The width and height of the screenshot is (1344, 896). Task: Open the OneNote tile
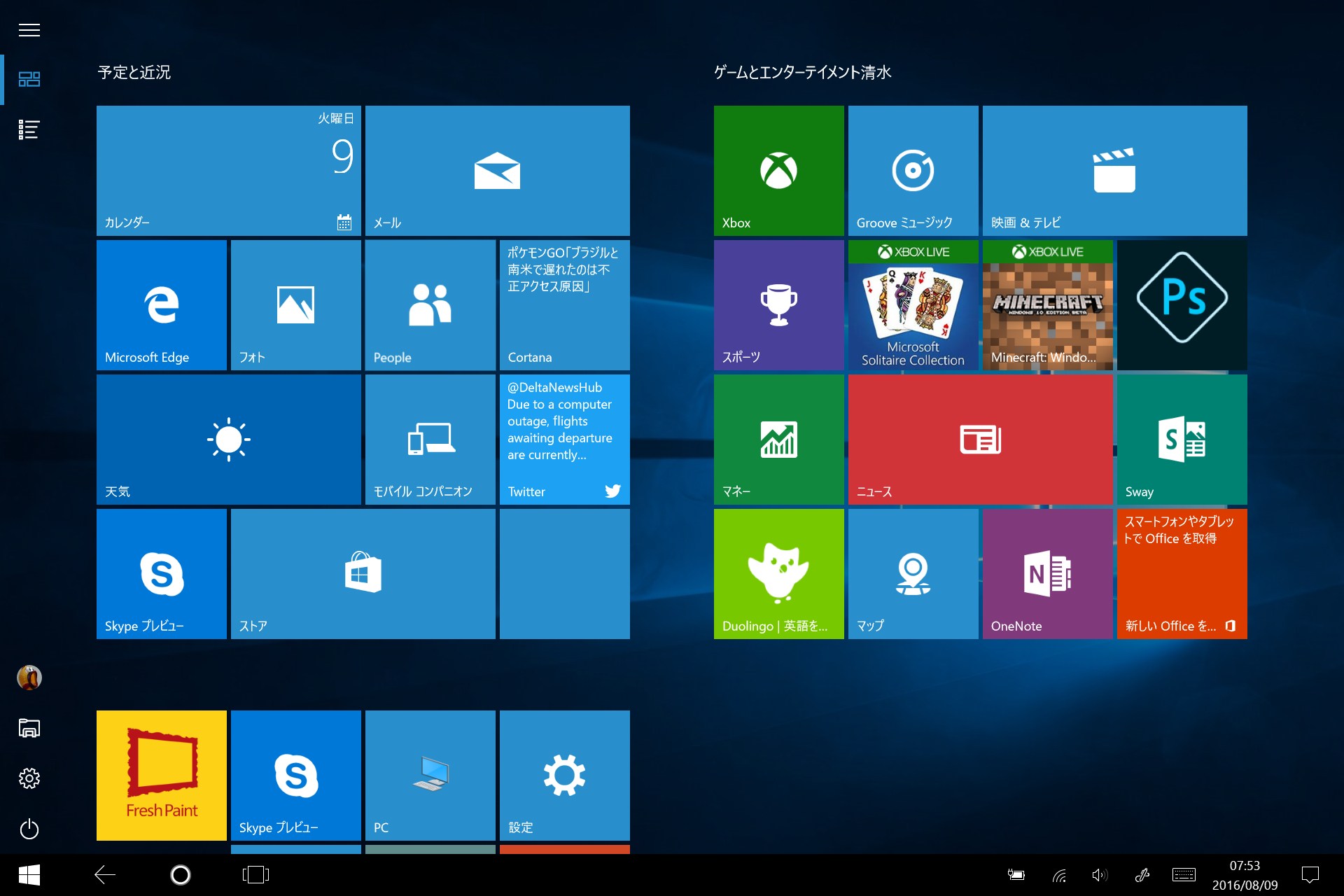click(1047, 573)
